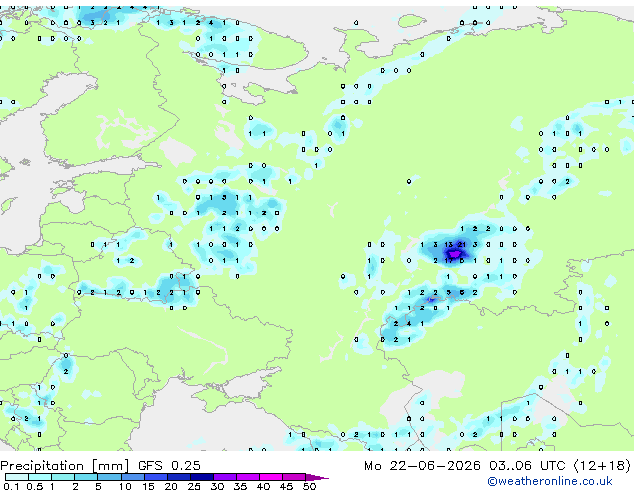Click the "30" legend label
The height and width of the screenshot is (490, 634).
tap(217, 486)
